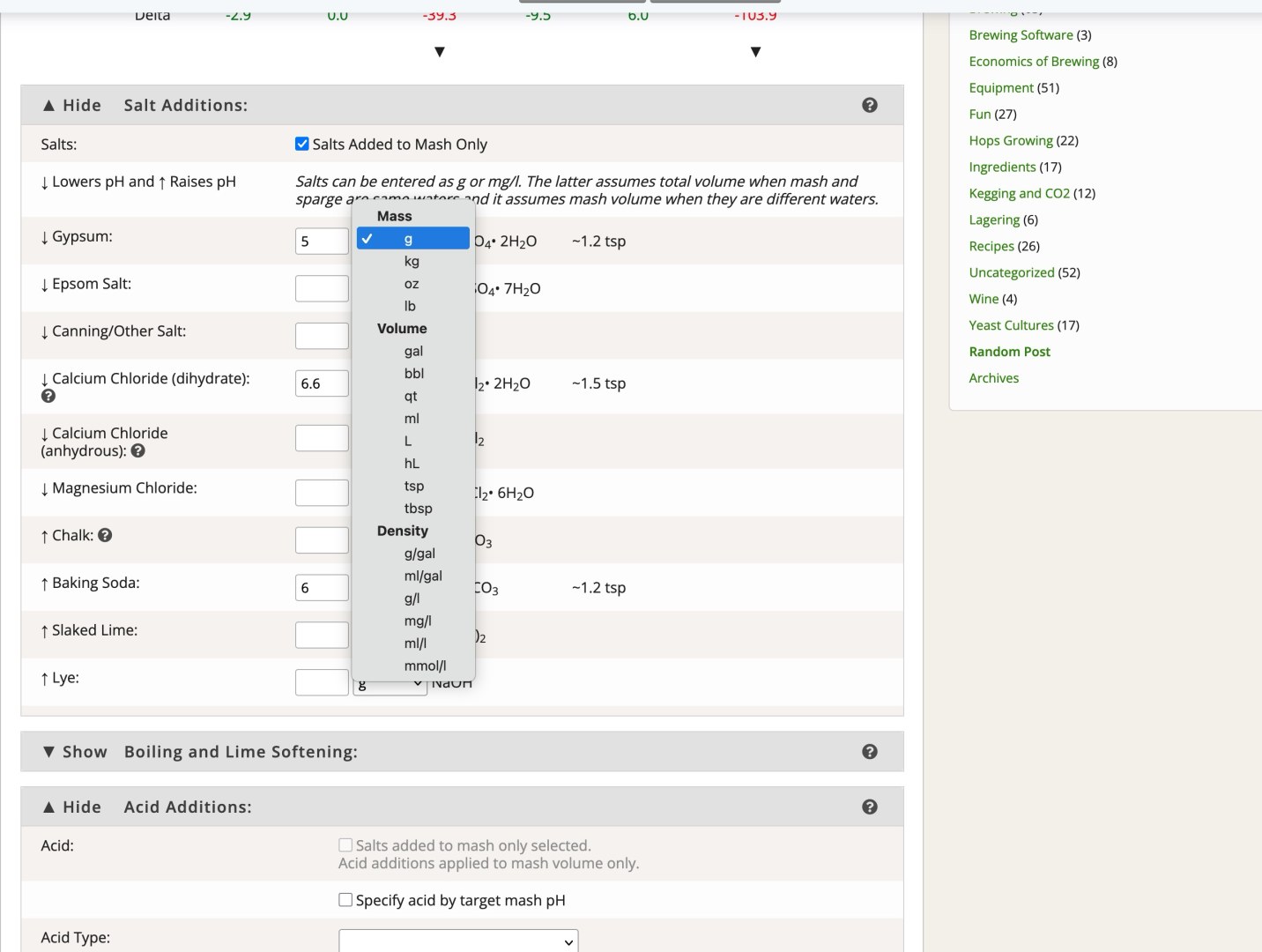
Task: Open help icon for Boiling and Lime Softening
Action: (869, 752)
